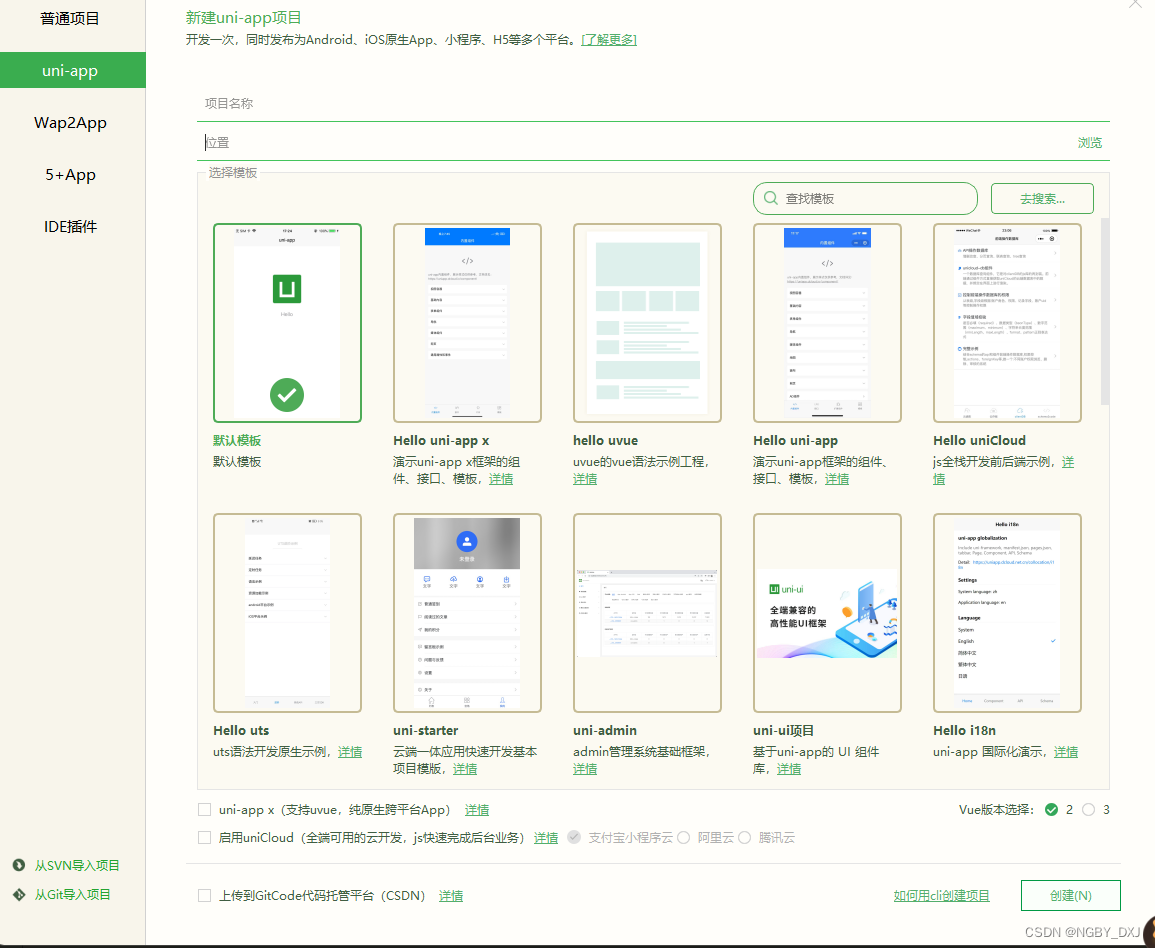The height and width of the screenshot is (948, 1155).
Task: Click 如何用cli创建项目 link
Action: [x=941, y=896]
